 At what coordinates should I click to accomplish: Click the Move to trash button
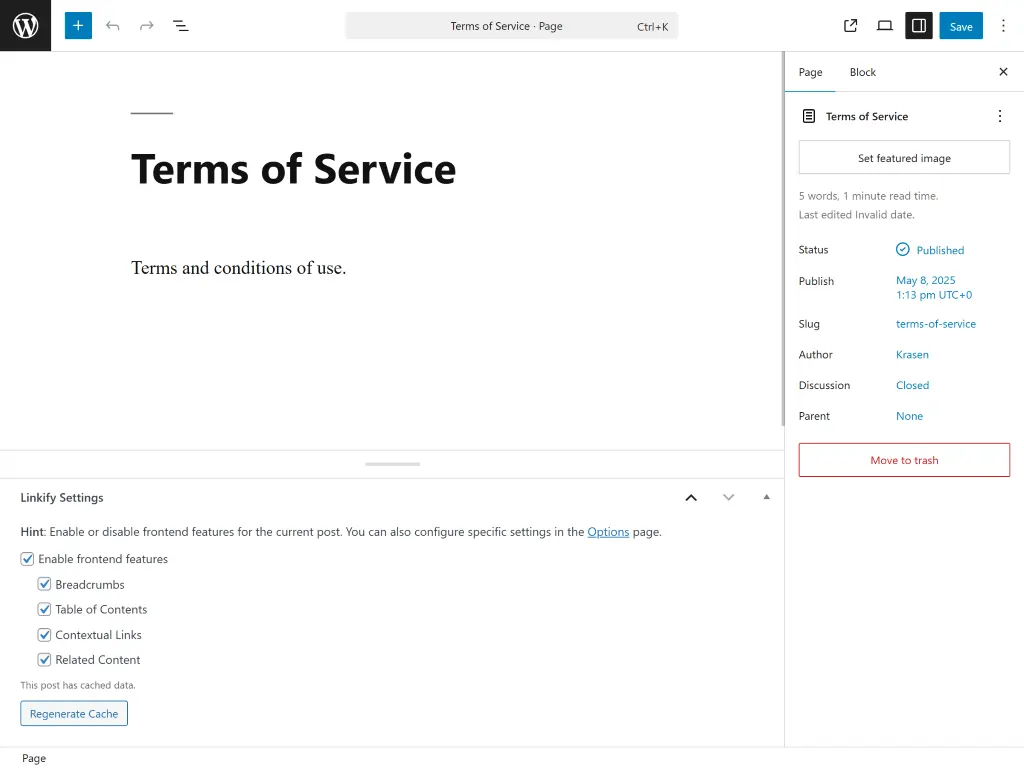click(x=903, y=460)
